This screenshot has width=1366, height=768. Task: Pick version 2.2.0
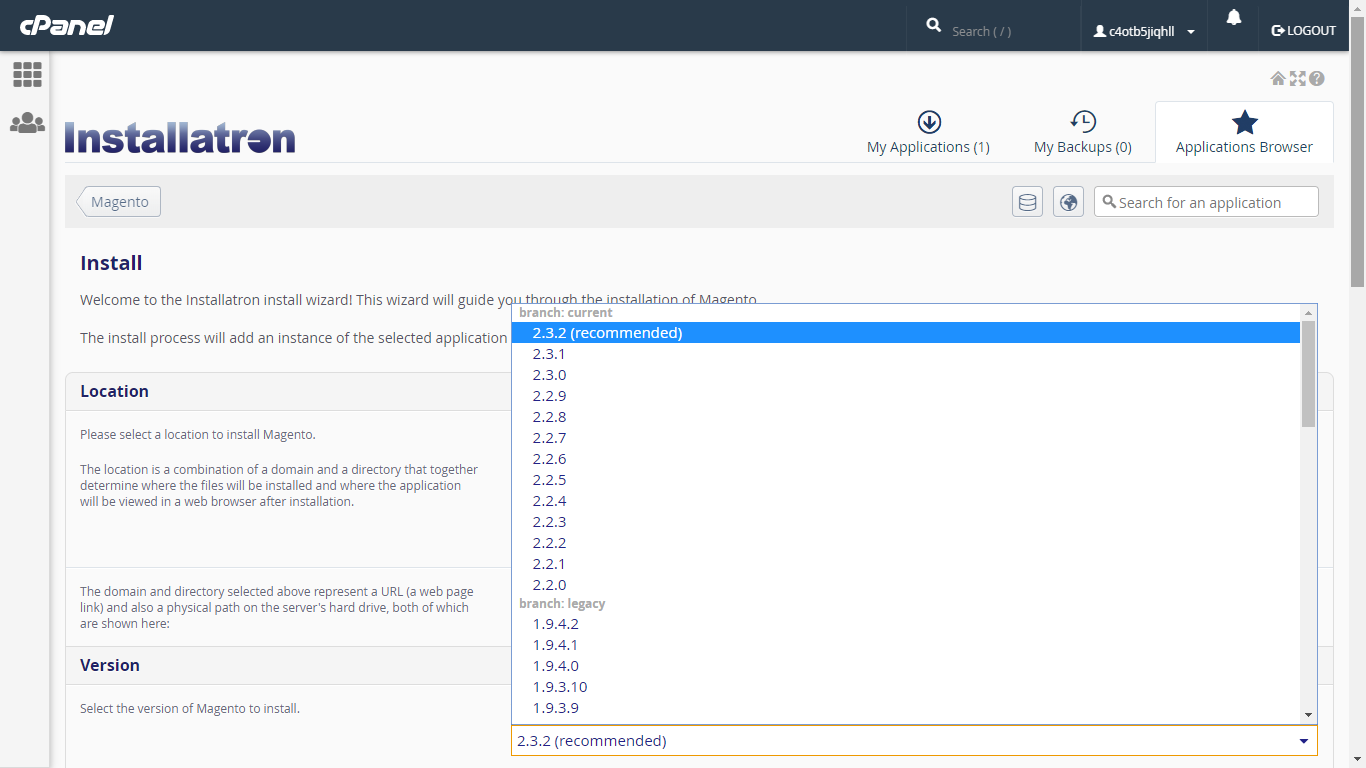[906, 585]
